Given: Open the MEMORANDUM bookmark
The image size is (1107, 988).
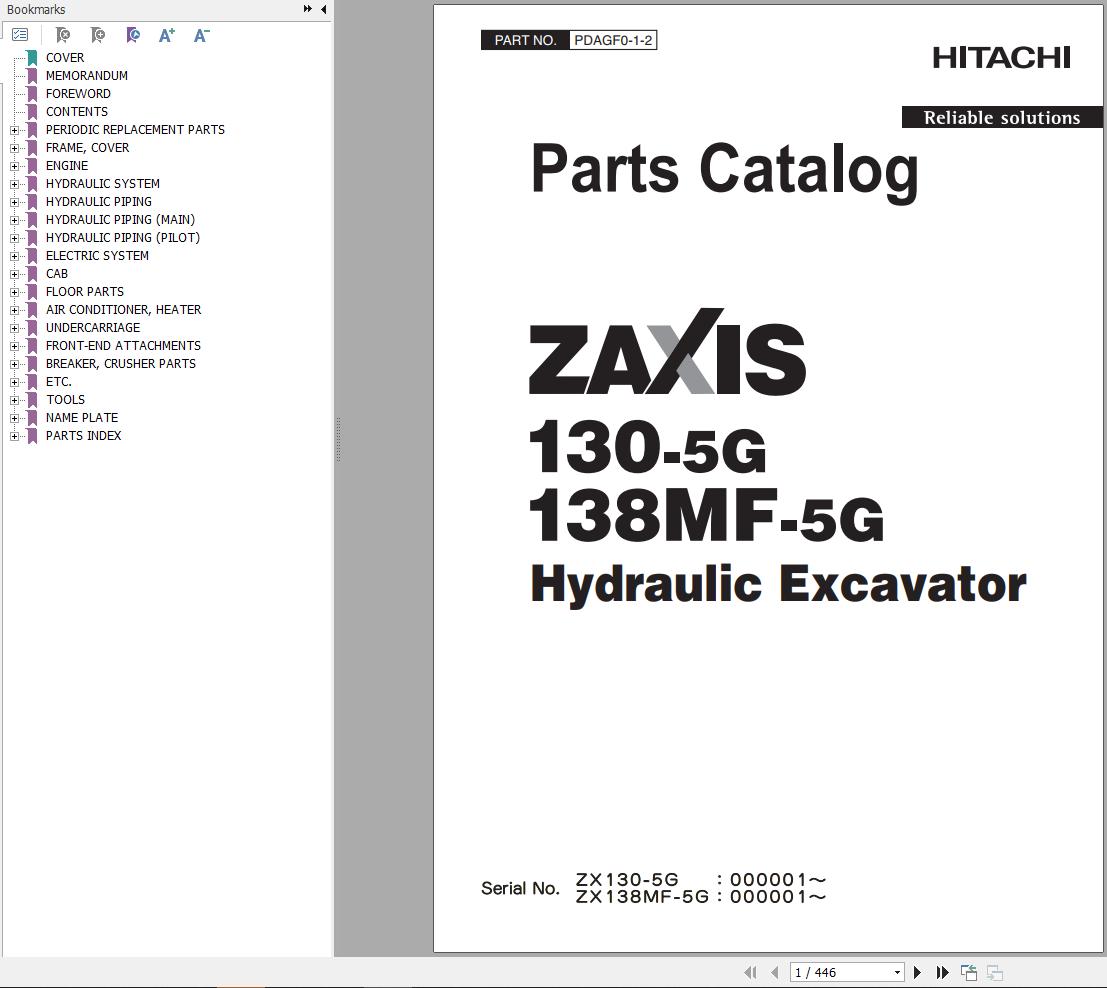Looking at the screenshot, I should [x=87, y=76].
